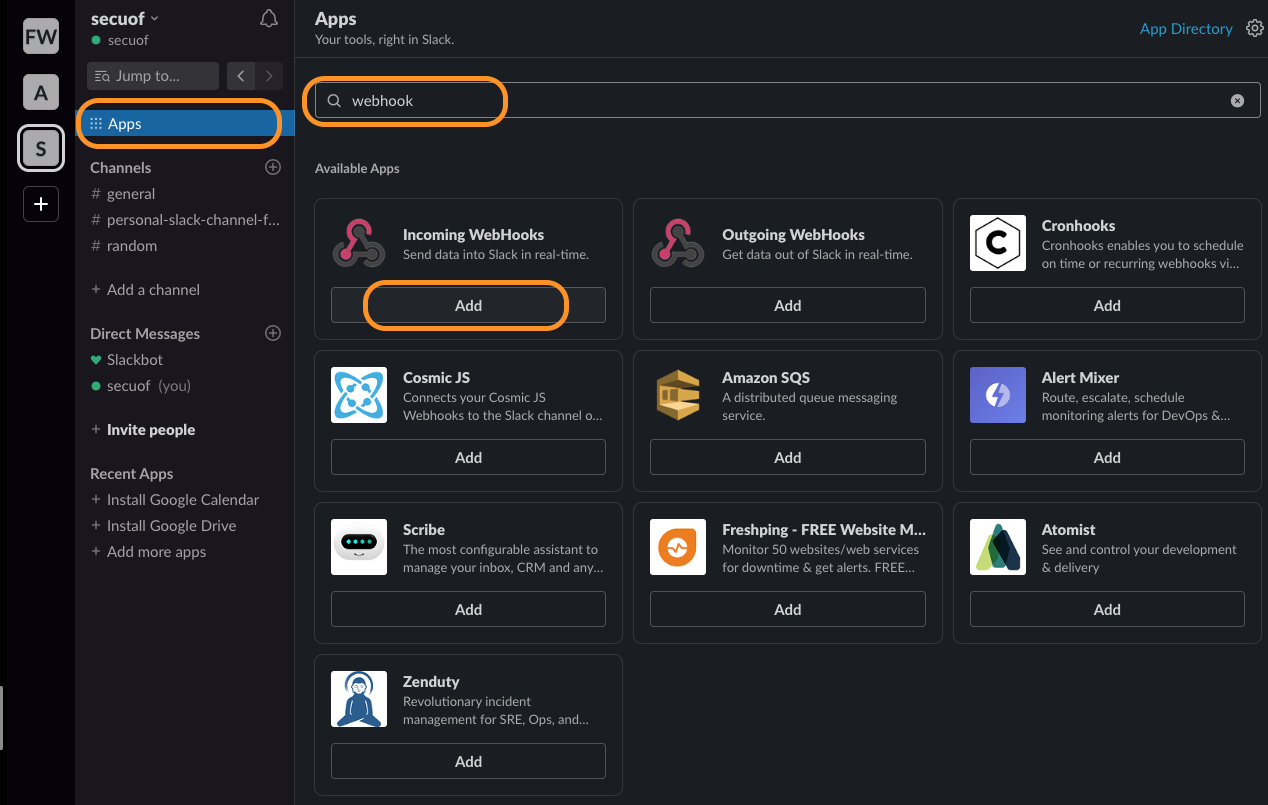Screen dimensions: 1268x805
Task: Click Install Google Drive
Action: pos(164,526)
